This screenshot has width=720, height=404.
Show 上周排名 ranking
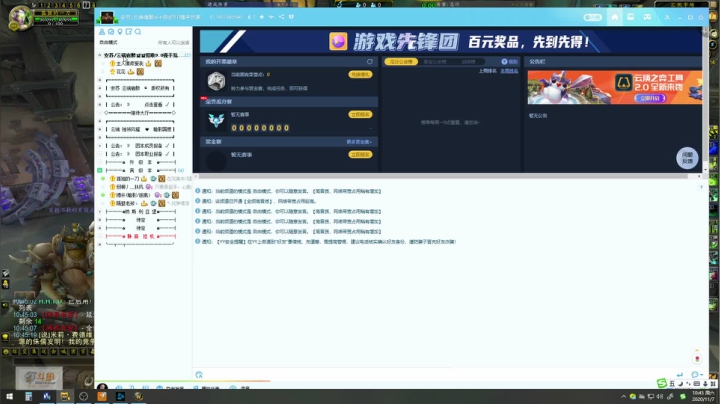click(x=487, y=71)
